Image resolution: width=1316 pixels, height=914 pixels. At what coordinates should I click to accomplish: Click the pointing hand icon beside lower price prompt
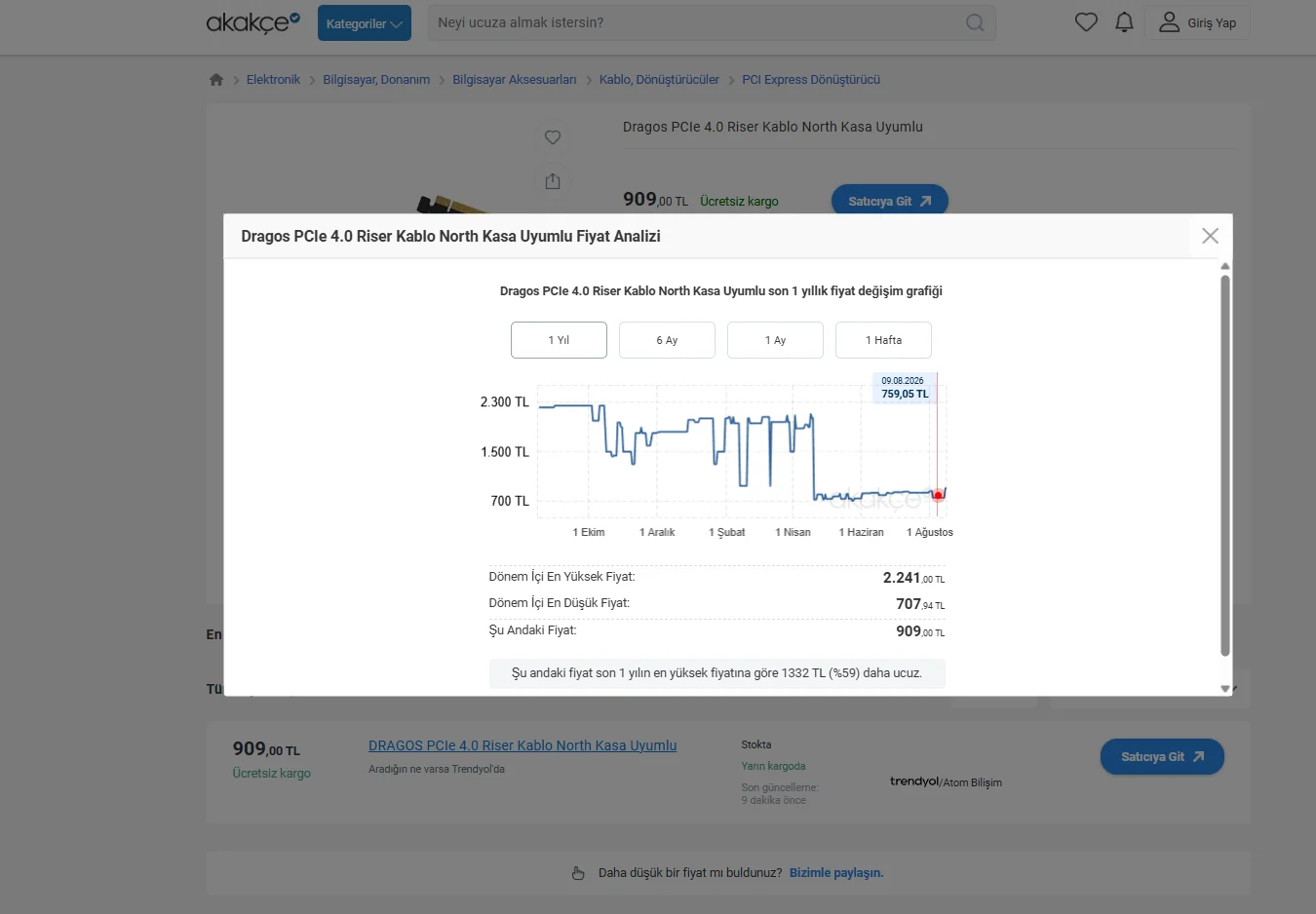click(578, 873)
